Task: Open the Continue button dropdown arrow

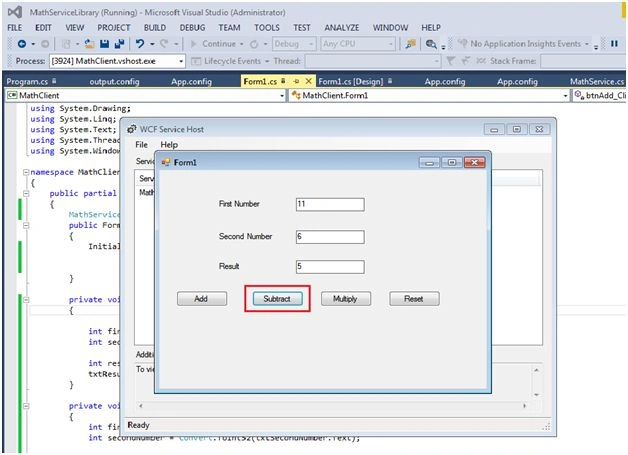Action: click(242, 44)
